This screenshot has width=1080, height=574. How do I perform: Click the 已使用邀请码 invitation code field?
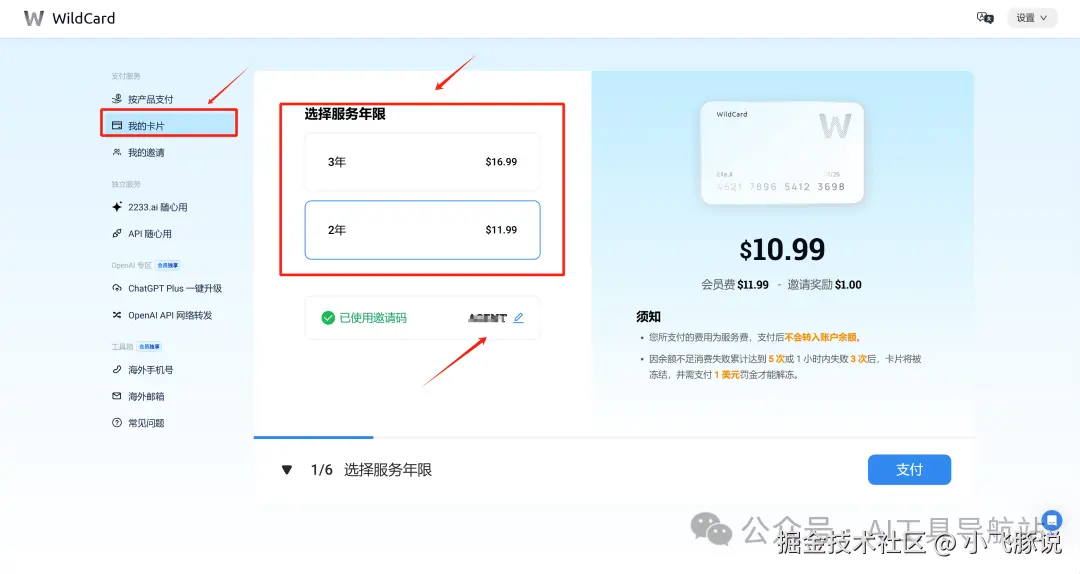422,318
